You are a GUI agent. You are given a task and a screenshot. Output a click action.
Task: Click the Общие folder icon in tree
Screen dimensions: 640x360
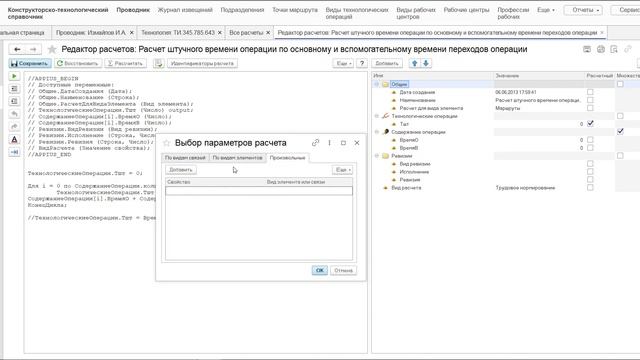[x=385, y=84]
